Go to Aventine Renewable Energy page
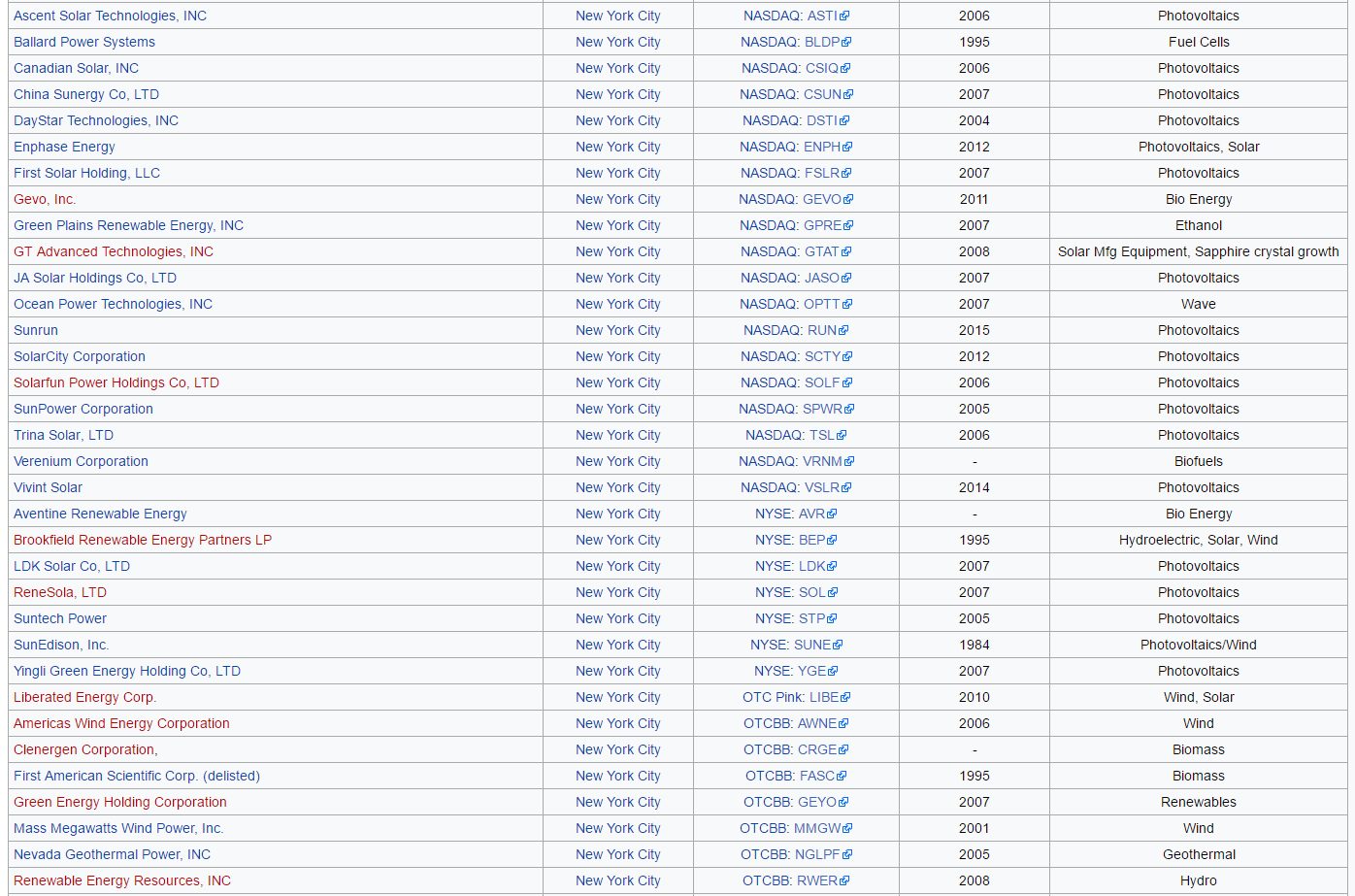Viewport: 1355px width, 896px height. [100, 514]
